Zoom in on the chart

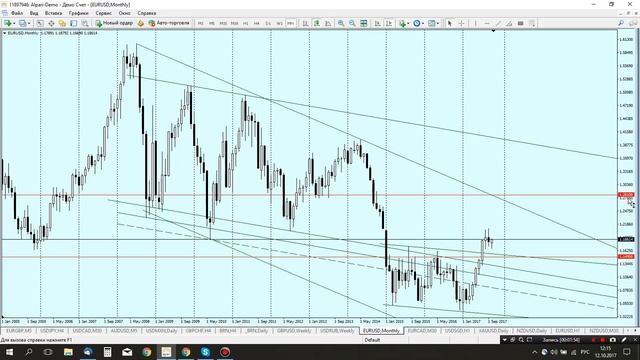(x=341, y=23)
